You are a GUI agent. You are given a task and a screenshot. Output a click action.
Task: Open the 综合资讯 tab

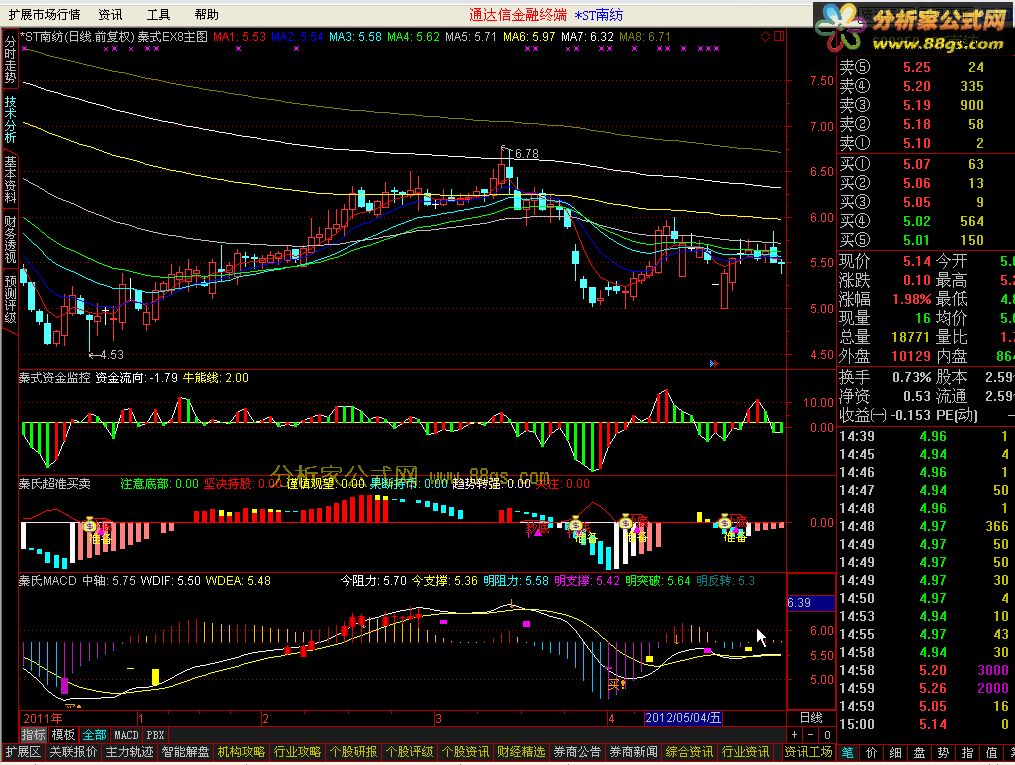689,751
